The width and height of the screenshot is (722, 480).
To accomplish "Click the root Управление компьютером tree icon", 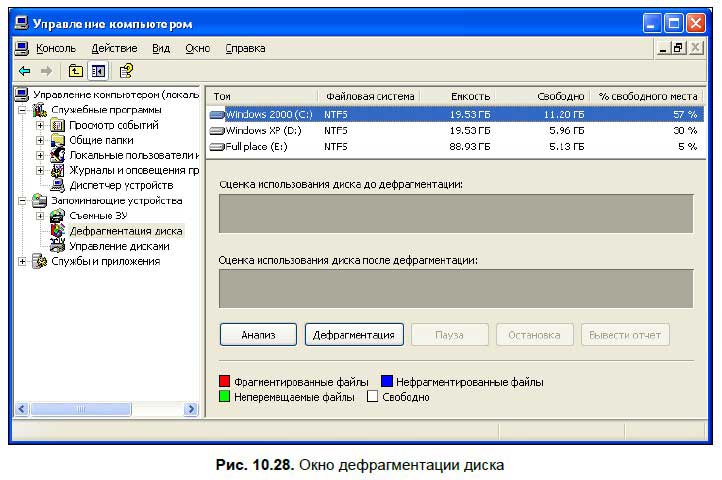I will click(22, 94).
